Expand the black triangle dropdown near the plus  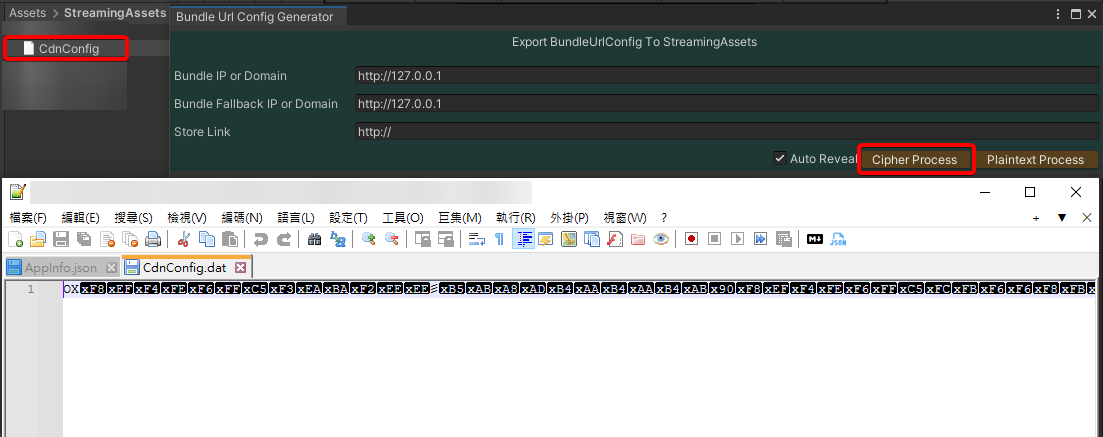click(1062, 217)
